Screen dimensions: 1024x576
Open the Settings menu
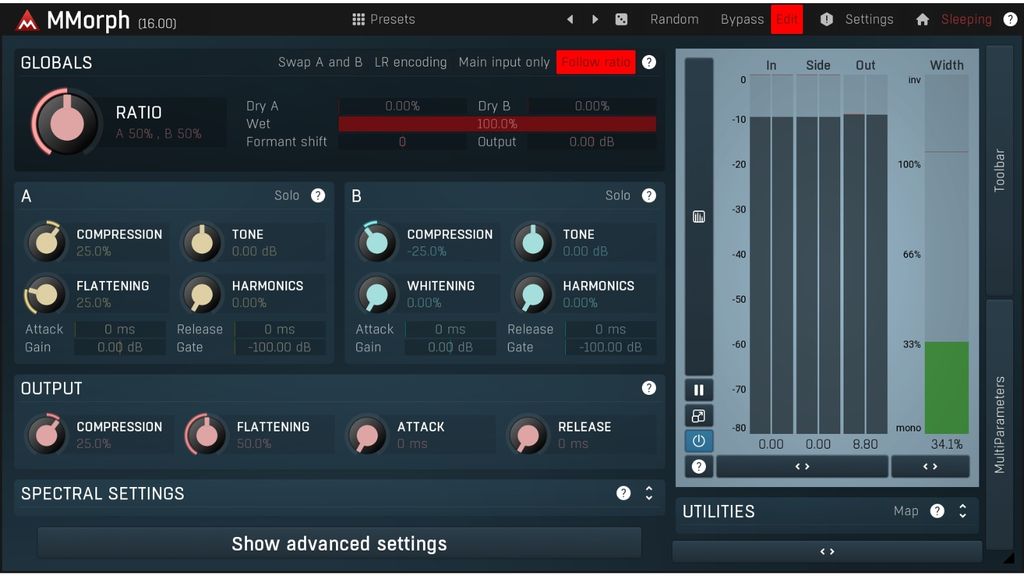[869, 18]
